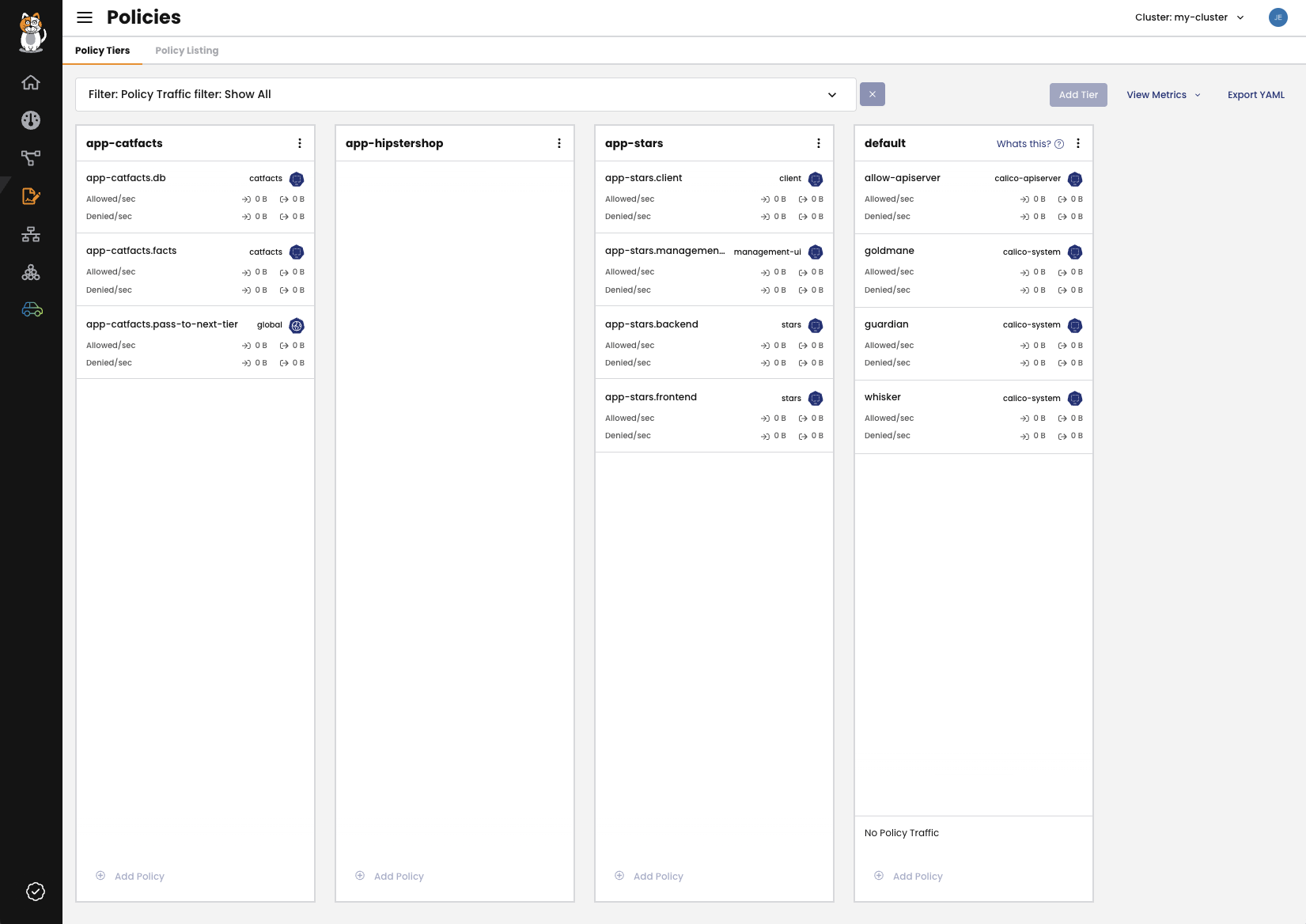Image resolution: width=1306 pixels, height=924 pixels.
Task: Add Policy to app-hipstershop tier
Action: point(390,877)
